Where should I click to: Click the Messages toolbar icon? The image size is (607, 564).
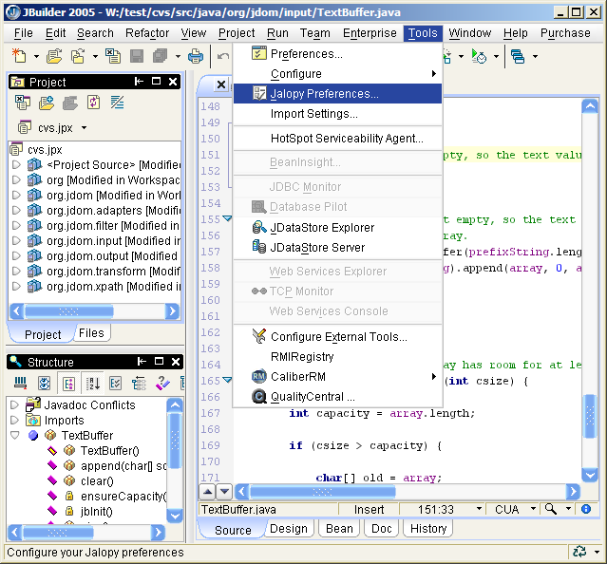click(x=518, y=57)
